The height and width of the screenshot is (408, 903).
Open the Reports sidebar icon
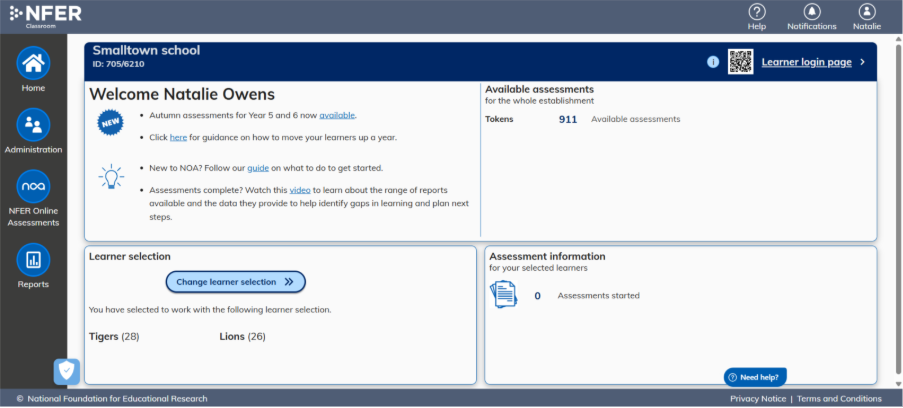[x=33, y=260]
